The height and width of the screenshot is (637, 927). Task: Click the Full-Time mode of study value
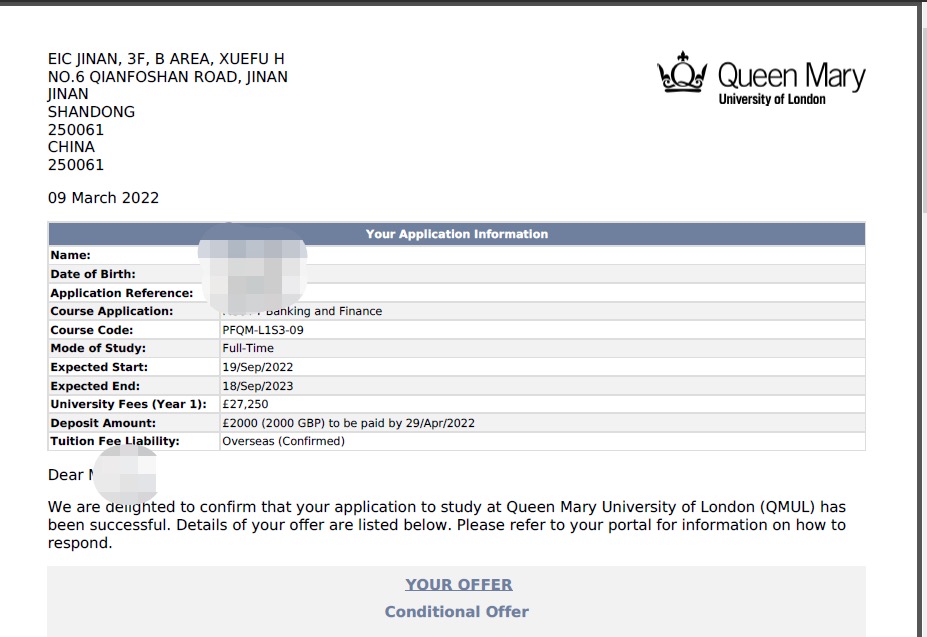click(247, 348)
